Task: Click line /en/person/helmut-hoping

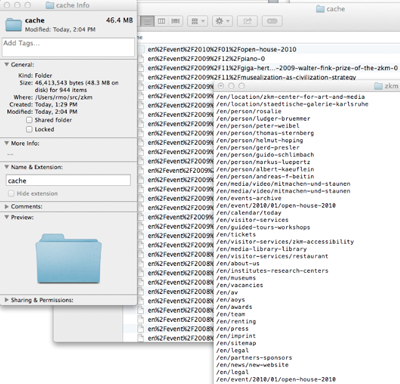Action: [260, 140]
